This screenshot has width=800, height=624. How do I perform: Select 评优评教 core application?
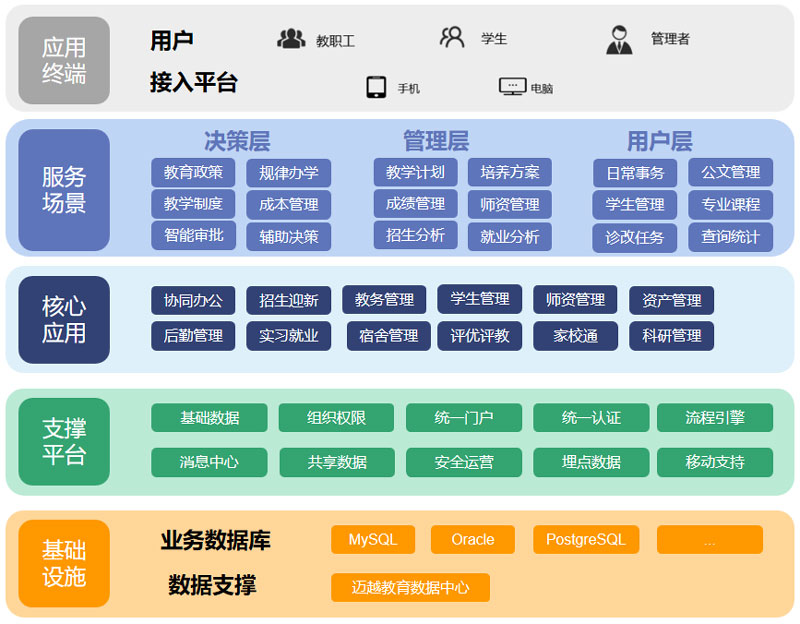click(x=480, y=336)
